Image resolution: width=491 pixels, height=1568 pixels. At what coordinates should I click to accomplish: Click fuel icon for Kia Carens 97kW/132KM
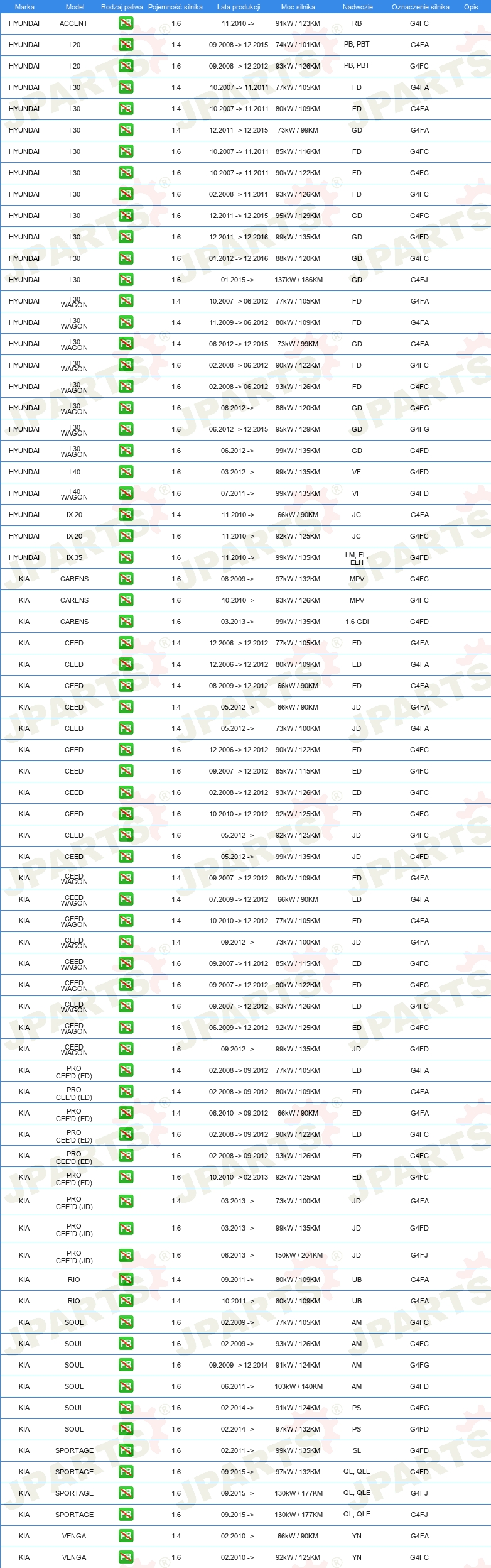tap(126, 579)
